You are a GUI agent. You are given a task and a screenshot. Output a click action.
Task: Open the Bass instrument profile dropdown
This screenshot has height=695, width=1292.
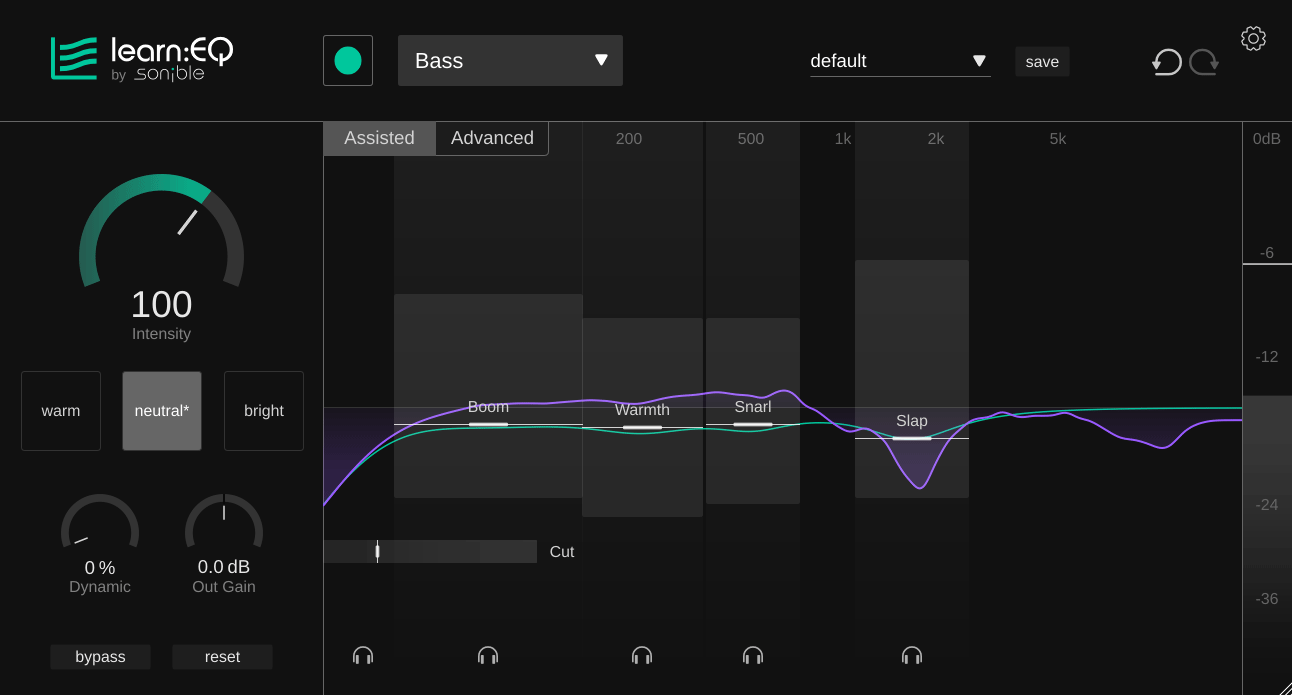click(510, 61)
